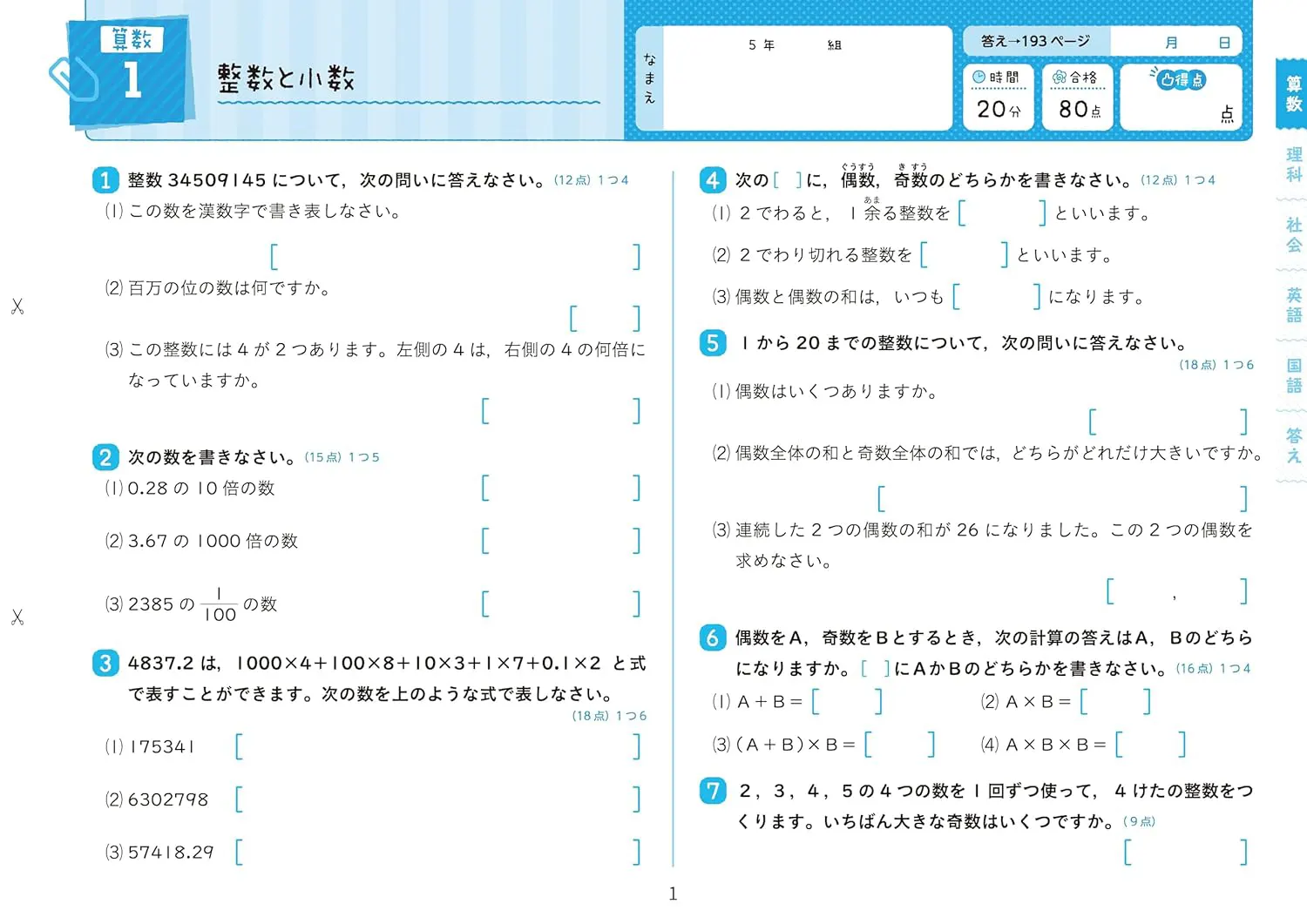Click the upper scissors mark on left margin
The height and width of the screenshot is (924, 1307).
(17, 307)
